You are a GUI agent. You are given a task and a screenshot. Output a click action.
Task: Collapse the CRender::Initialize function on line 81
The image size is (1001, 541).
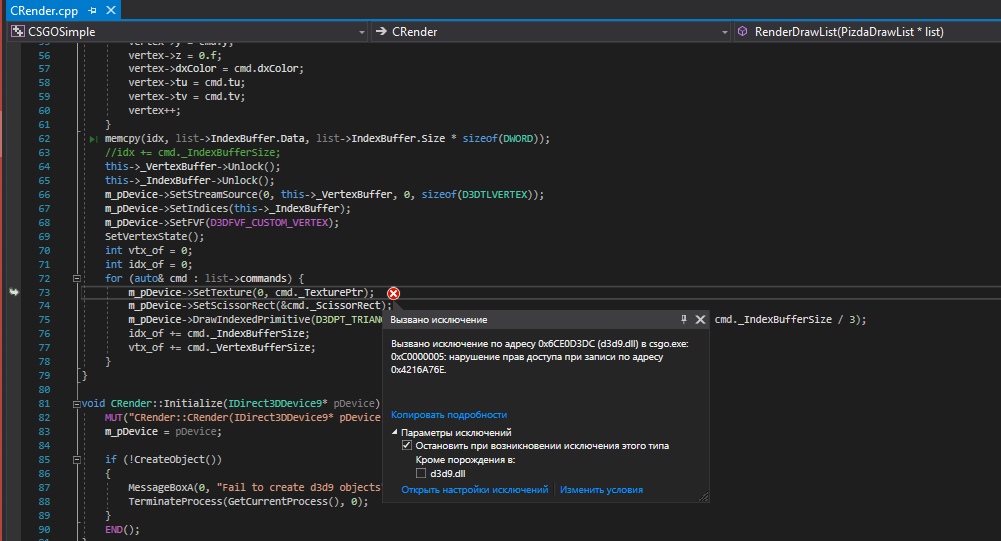coord(76,403)
